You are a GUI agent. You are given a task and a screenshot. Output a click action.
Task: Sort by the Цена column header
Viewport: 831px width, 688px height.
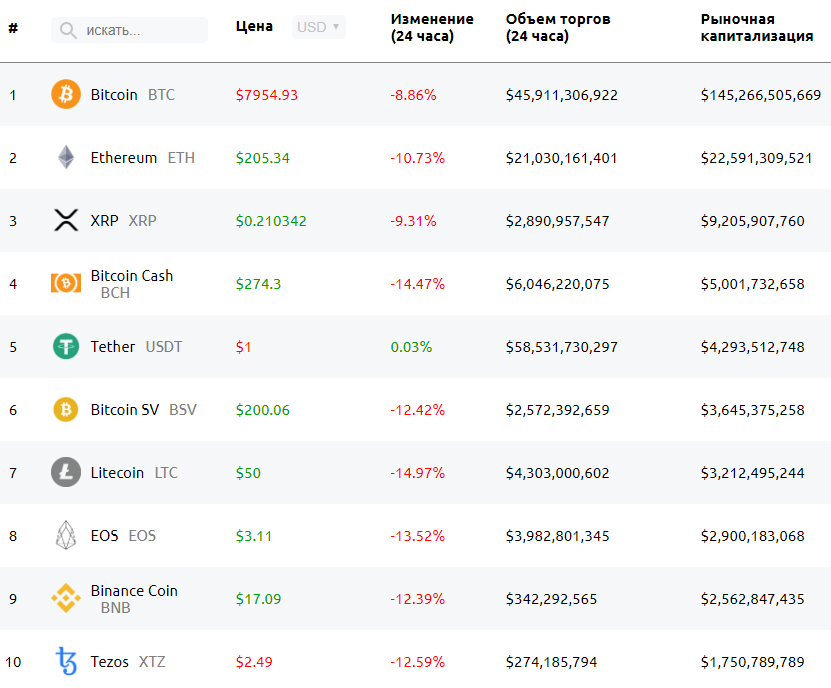click(x=254, y=25)
